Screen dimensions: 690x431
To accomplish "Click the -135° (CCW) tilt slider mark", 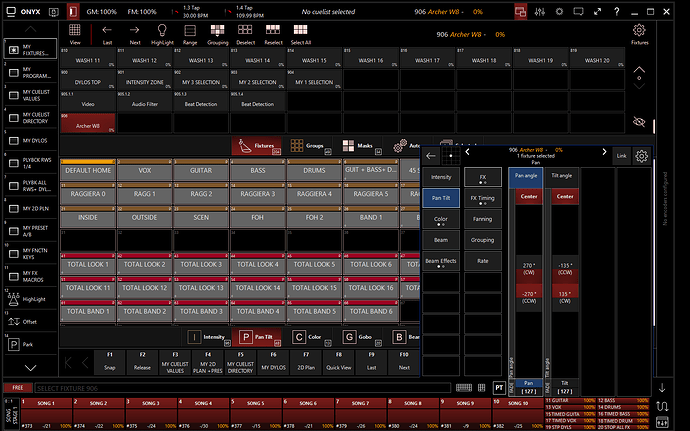I will [565, 269].
